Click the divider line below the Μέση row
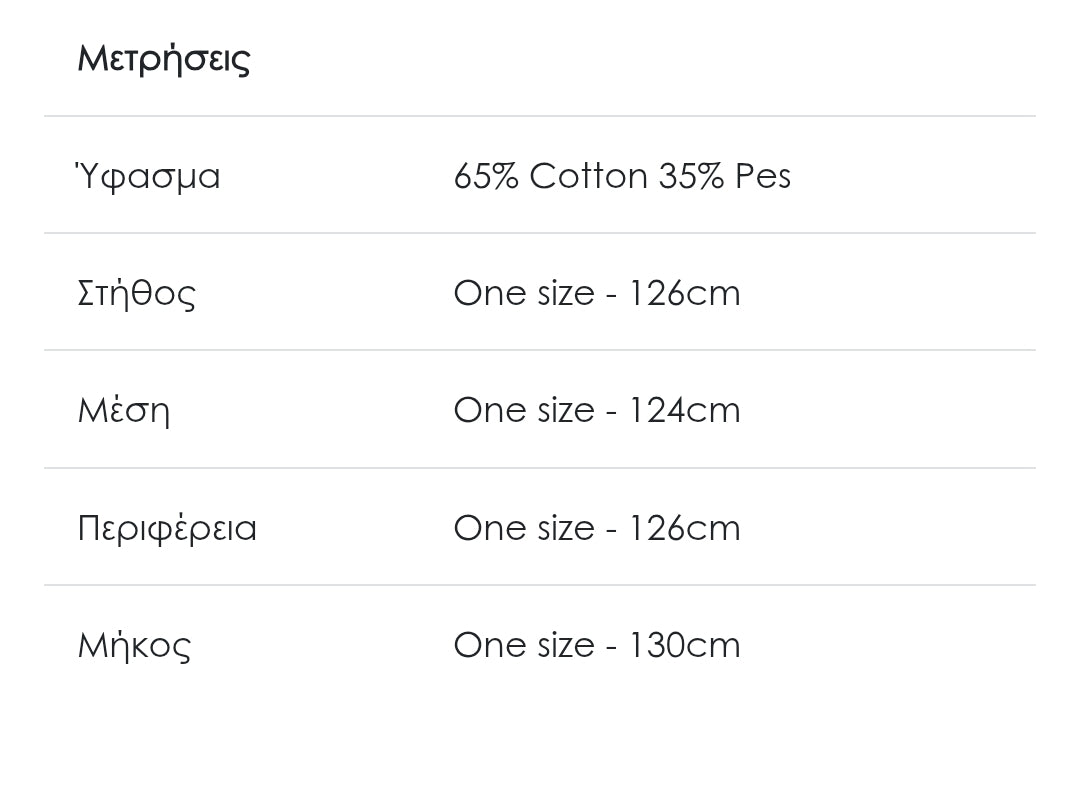The width and height of the screenshot is (1080, 789). tap(540, 468)
